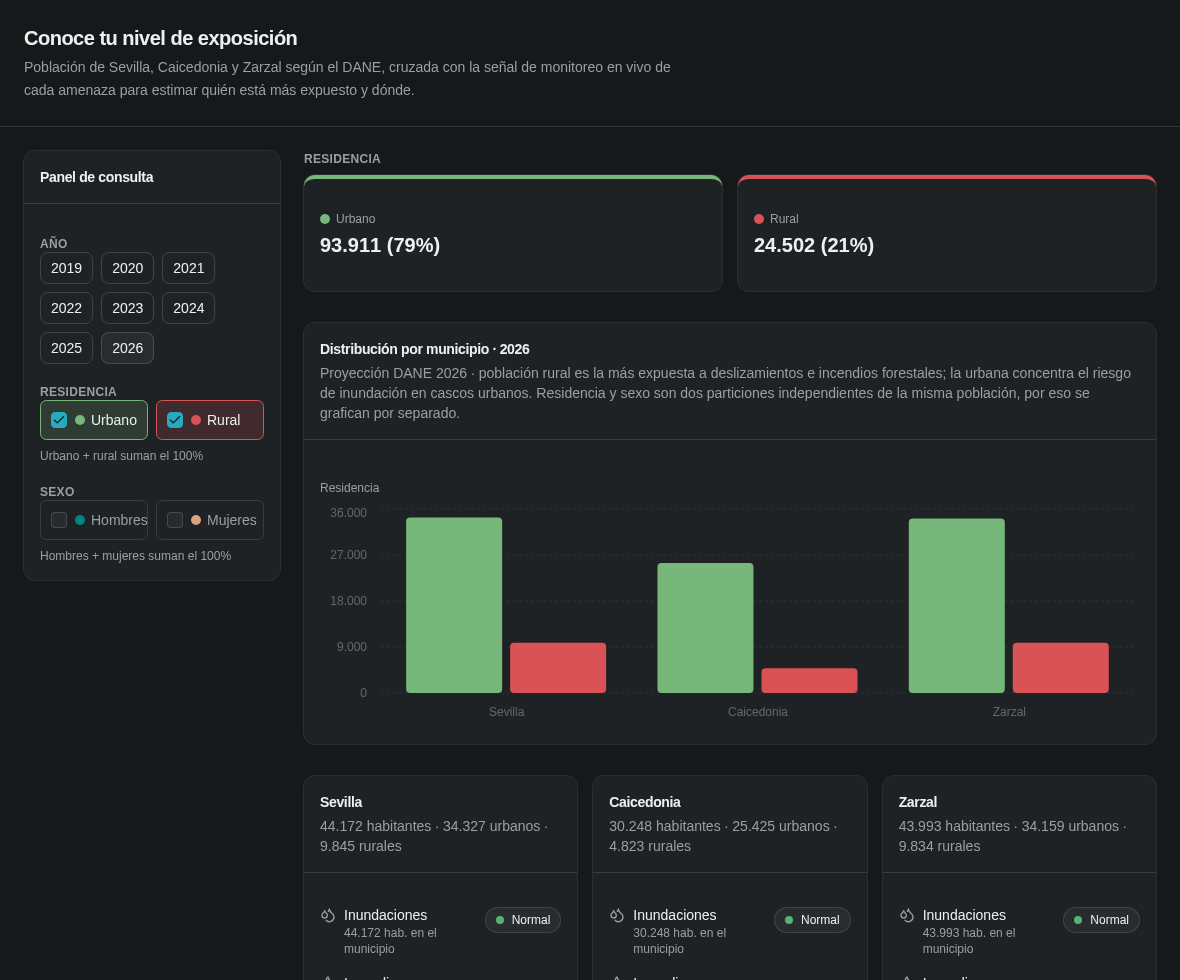Image resolution: width=1180 pixels, height=980 pixels.
Task: Click Sevilla's red rural bar
Action: coord(558,668)
